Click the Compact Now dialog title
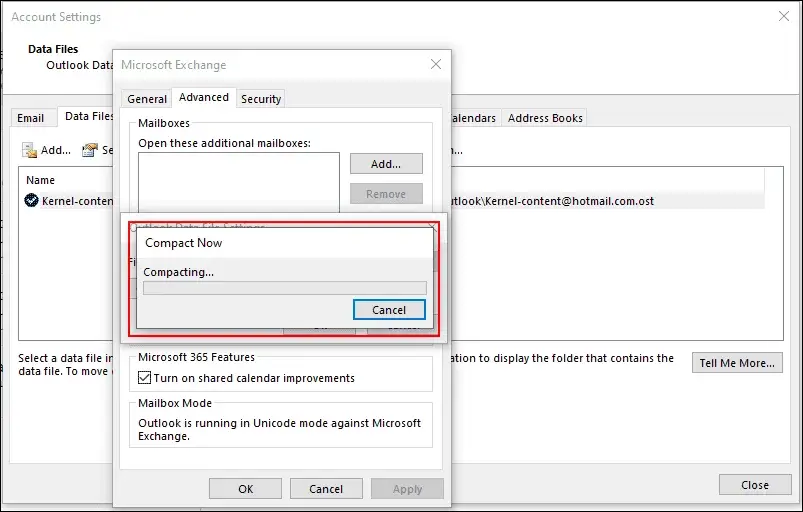Screen dimensions: 803x512 click(x=183, y=243)
